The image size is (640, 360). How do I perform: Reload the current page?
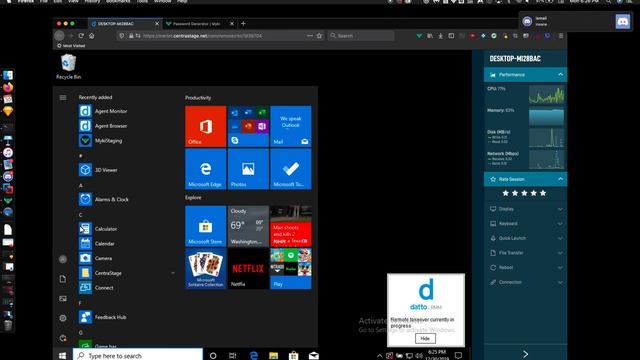pos(81,36)
